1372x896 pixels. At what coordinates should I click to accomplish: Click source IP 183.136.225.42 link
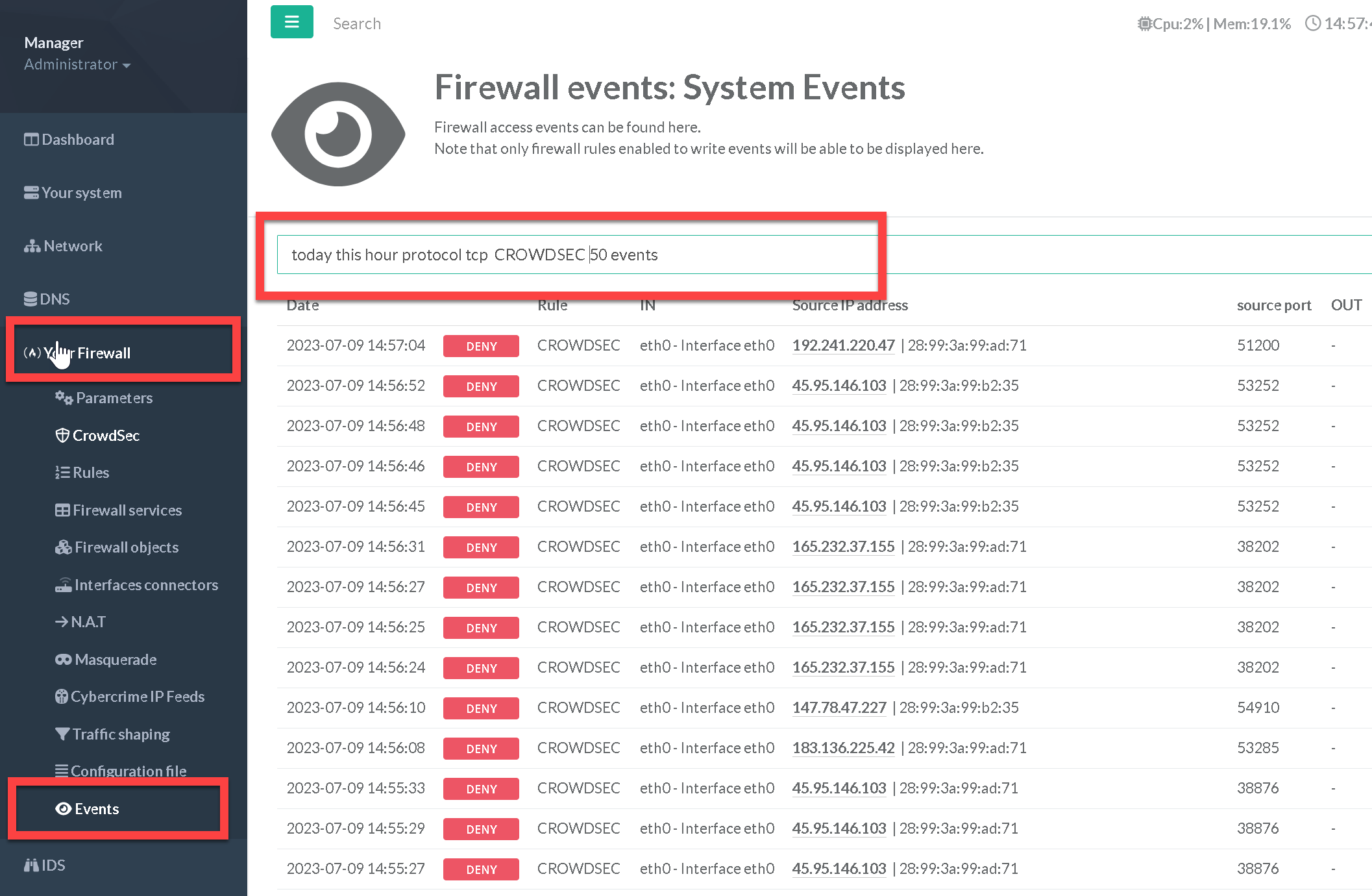tap(843, 748)
